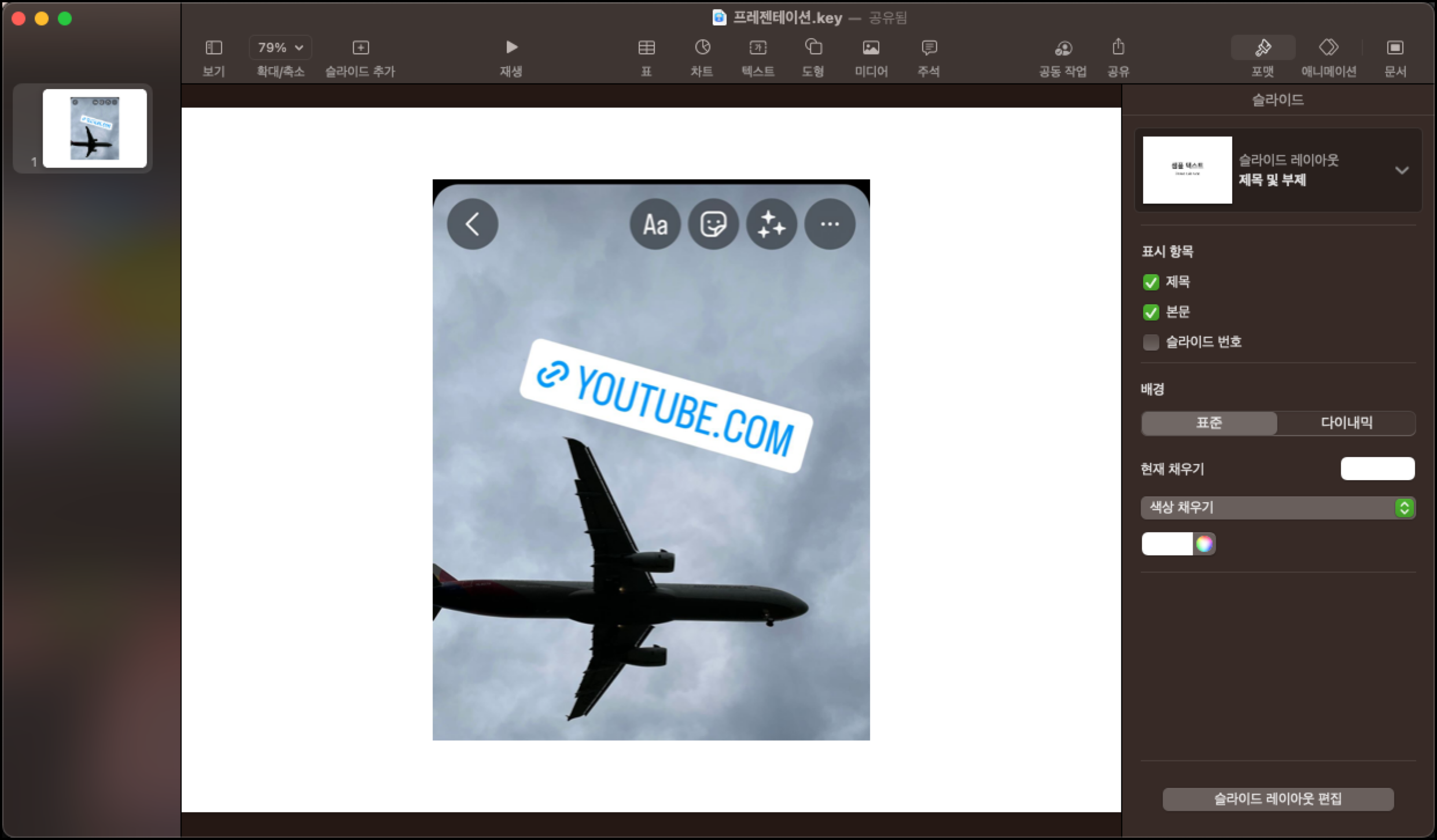
Task: Add a comment with 주석 icon
Action: [x=929, y=47]
